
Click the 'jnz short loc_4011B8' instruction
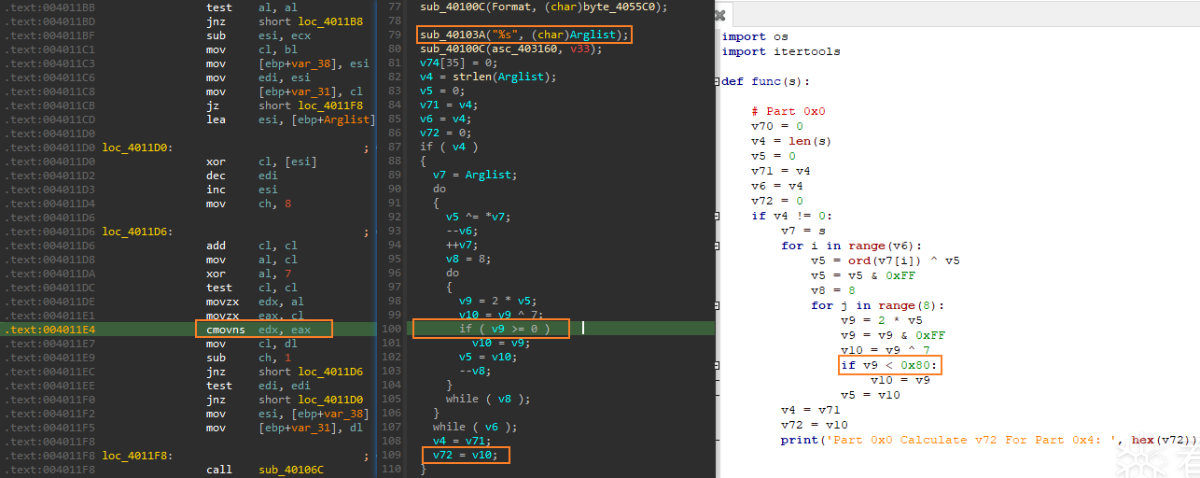click(x=271, y=20)
